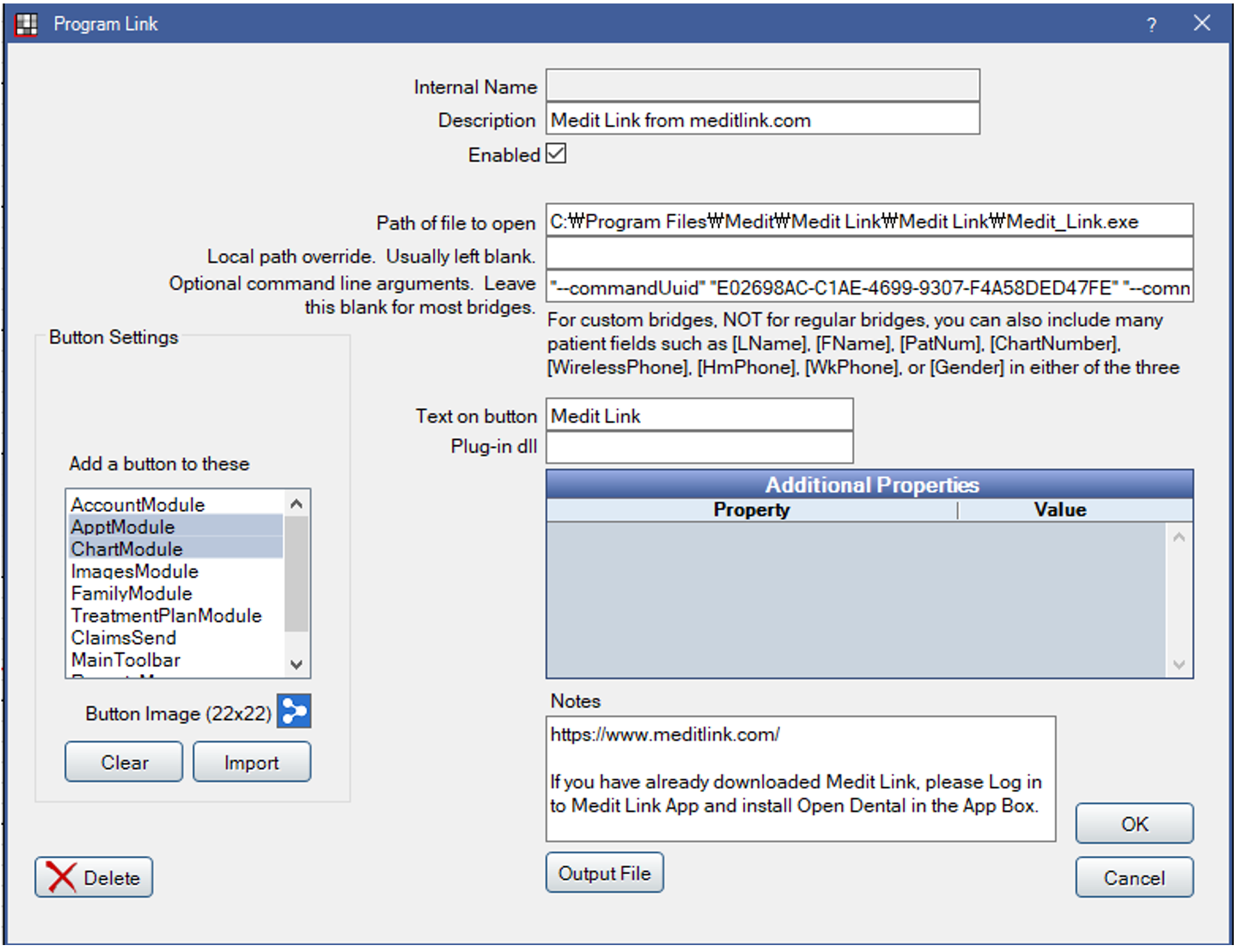Select ImagesModule in the list

[176, 571]
